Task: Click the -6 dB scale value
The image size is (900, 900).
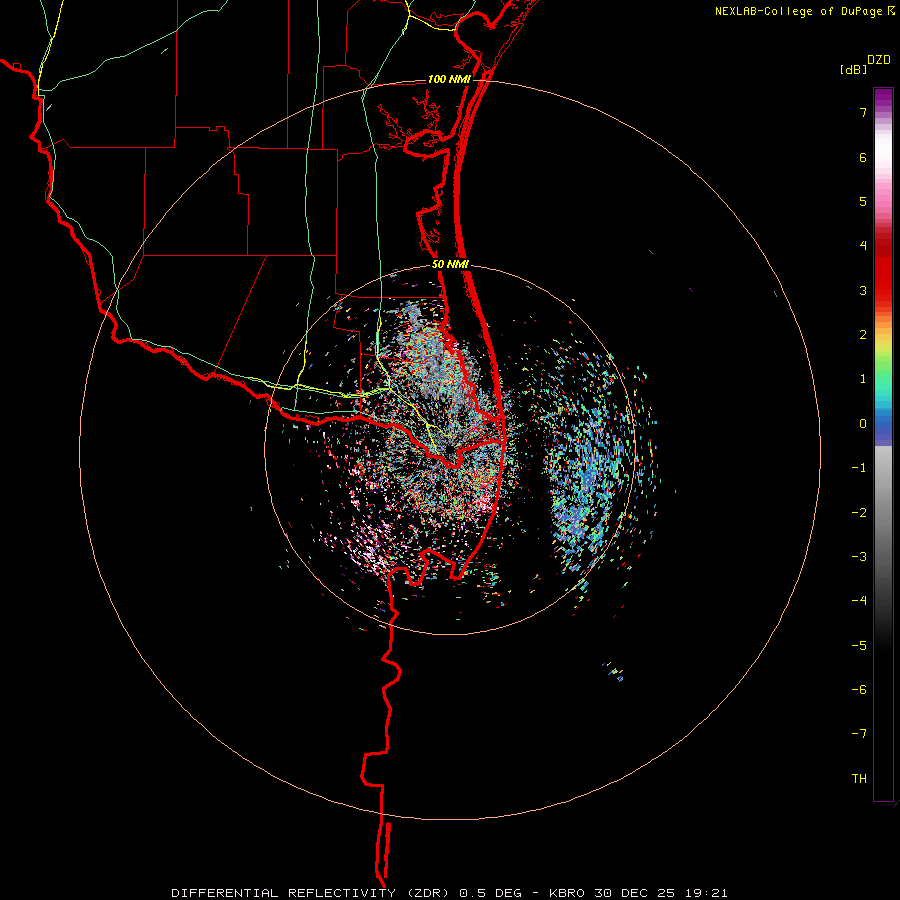Action: (x=859, y=690)
